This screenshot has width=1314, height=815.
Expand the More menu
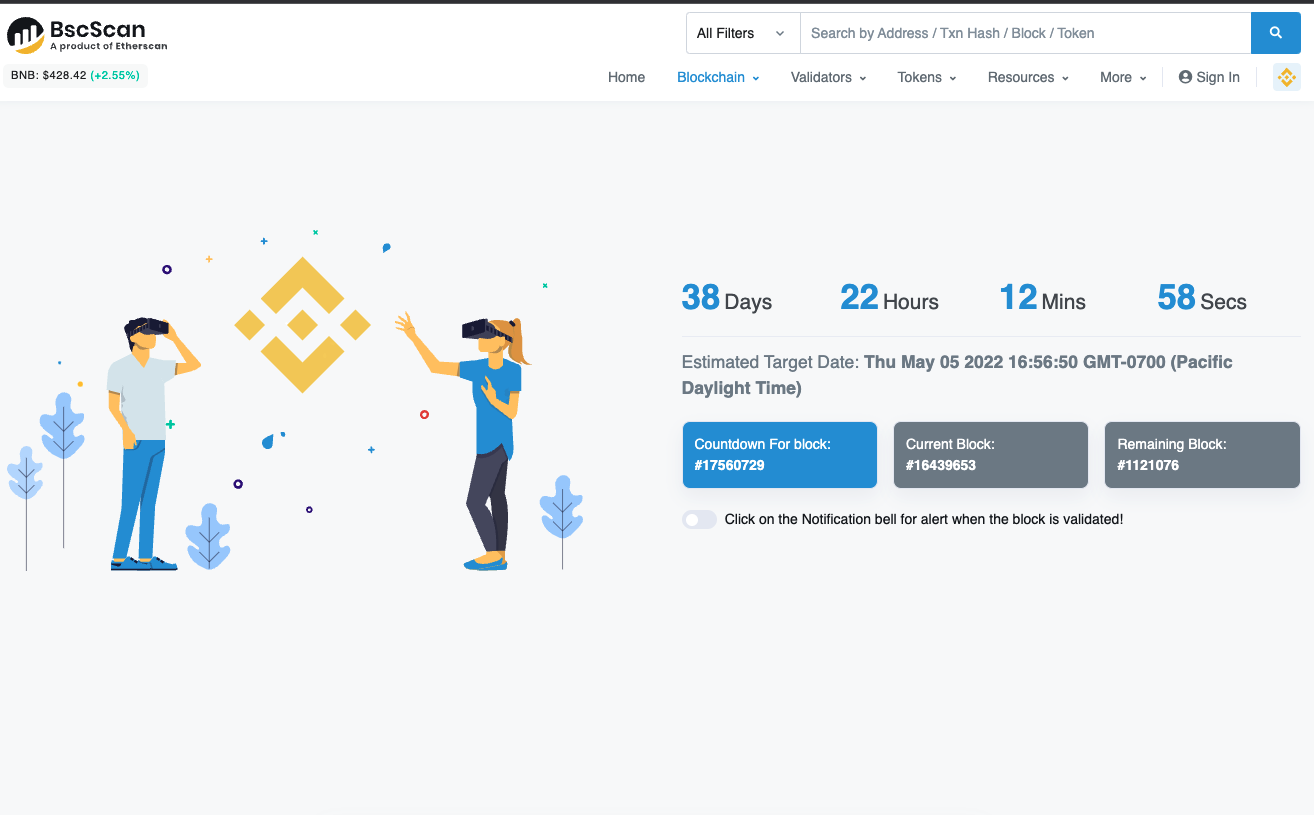[x=1123, y=77]
